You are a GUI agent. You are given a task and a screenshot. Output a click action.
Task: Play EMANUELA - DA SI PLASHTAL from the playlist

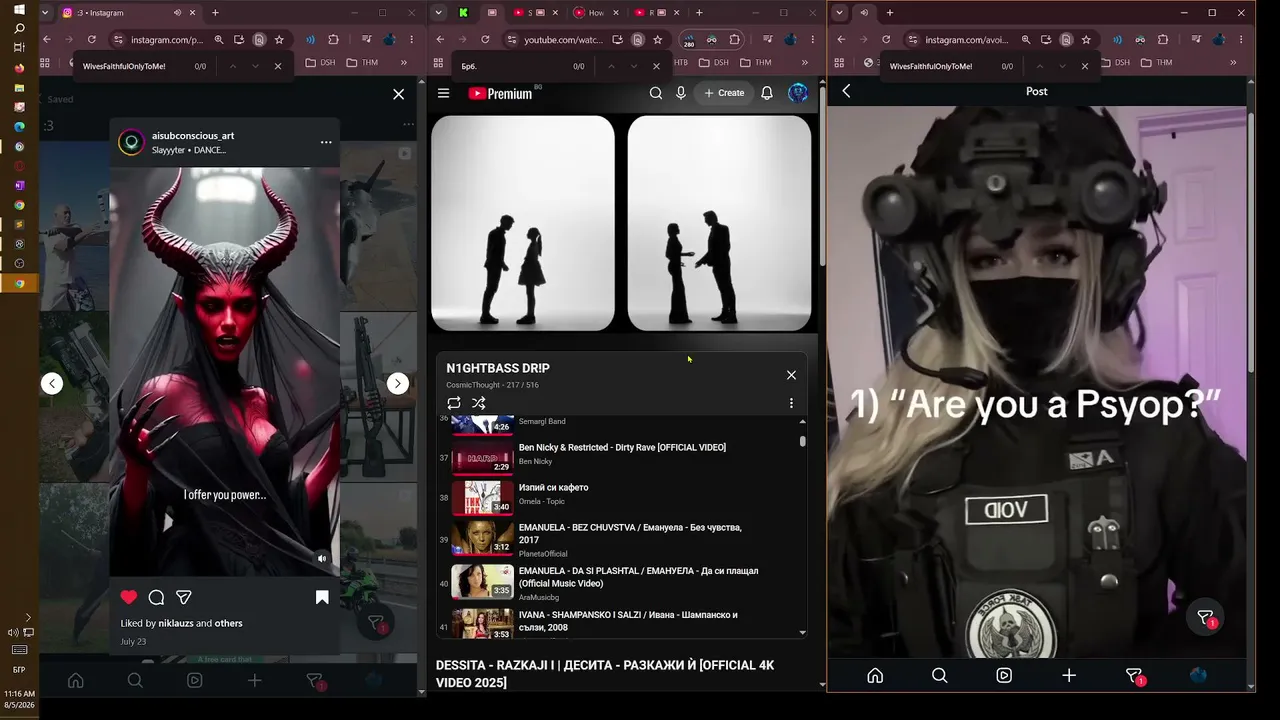pyautogui.click(x=638, y=577)
